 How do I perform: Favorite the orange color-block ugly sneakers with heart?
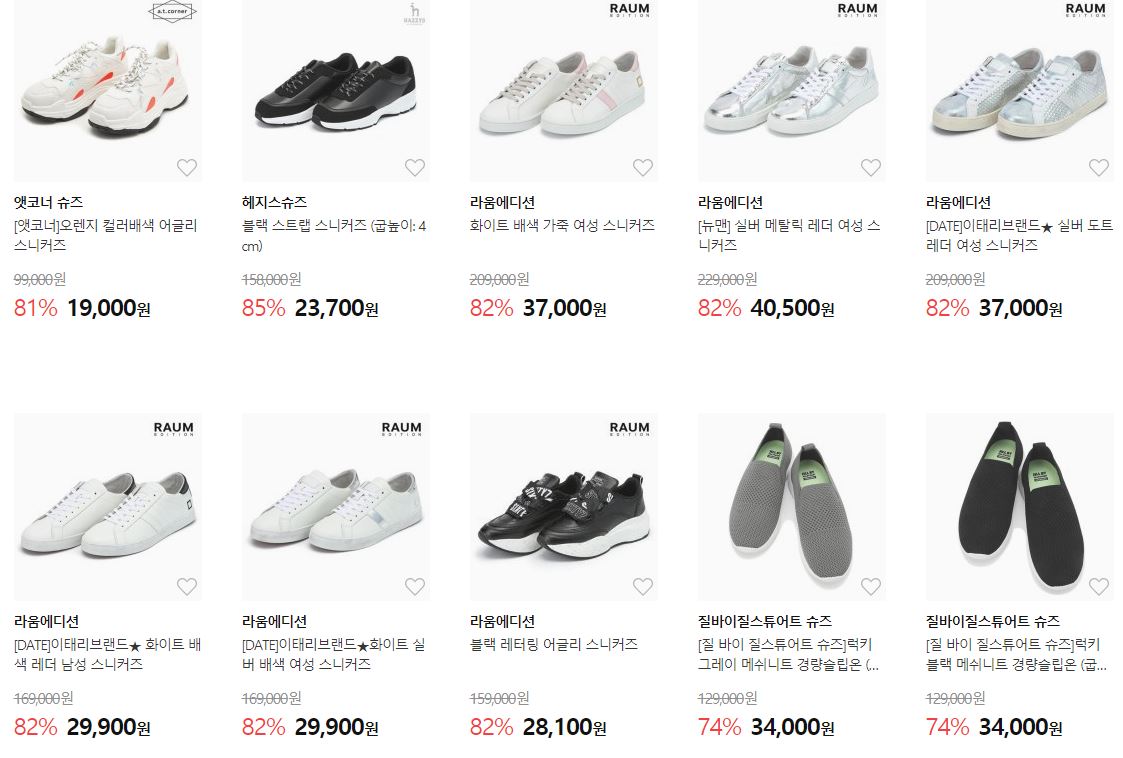(x=187, y=167)
